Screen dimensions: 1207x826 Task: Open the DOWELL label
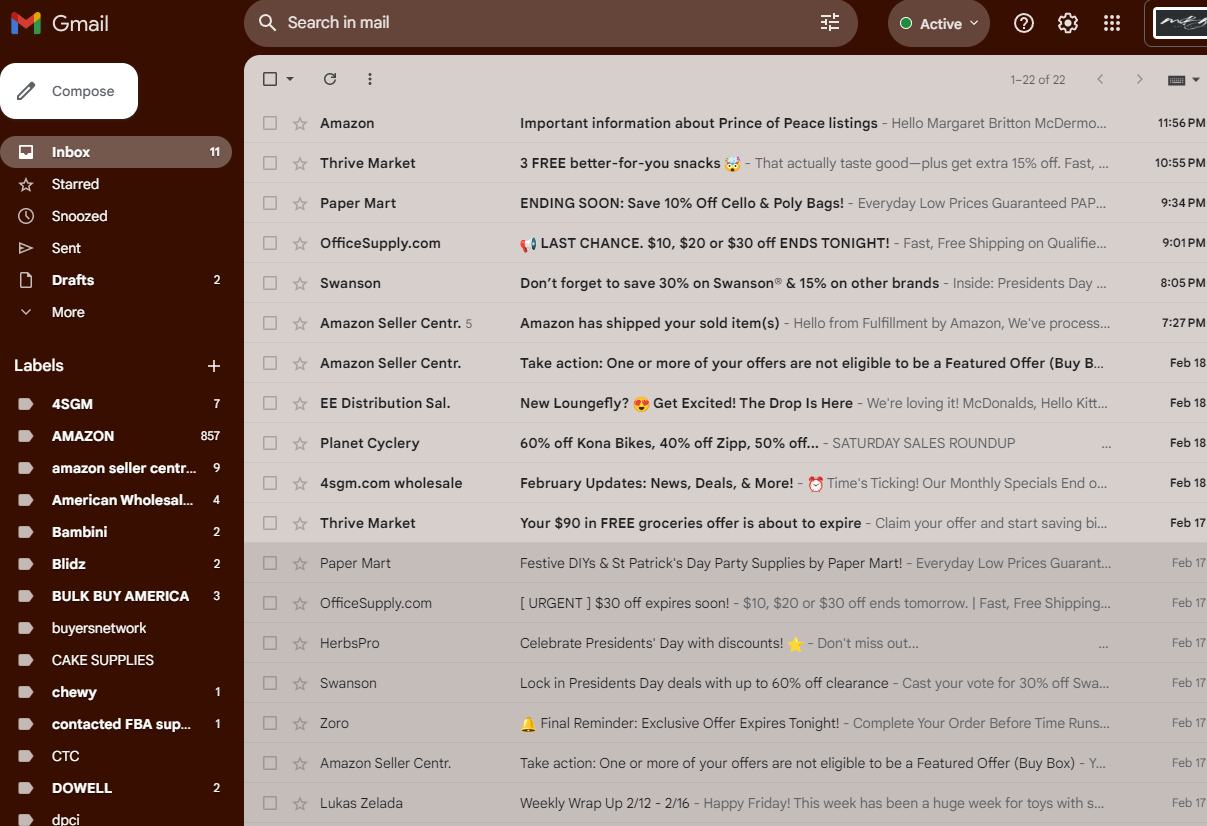click(x=116, y=788)
